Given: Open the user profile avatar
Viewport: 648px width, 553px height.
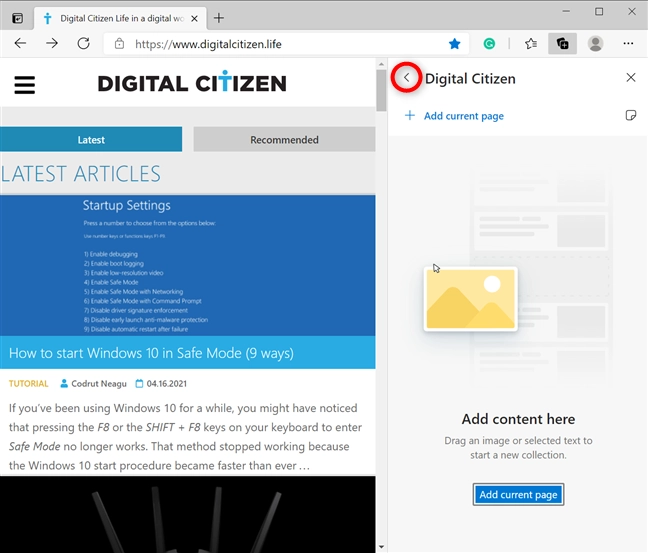Looking at the screenshot, I should 595,43.
